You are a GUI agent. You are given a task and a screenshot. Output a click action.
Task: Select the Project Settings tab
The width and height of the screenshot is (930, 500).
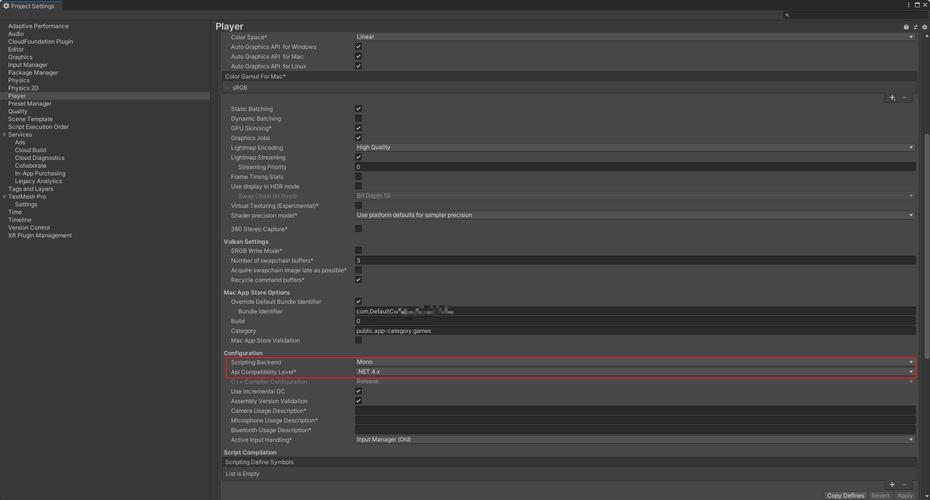click(30, 6)
